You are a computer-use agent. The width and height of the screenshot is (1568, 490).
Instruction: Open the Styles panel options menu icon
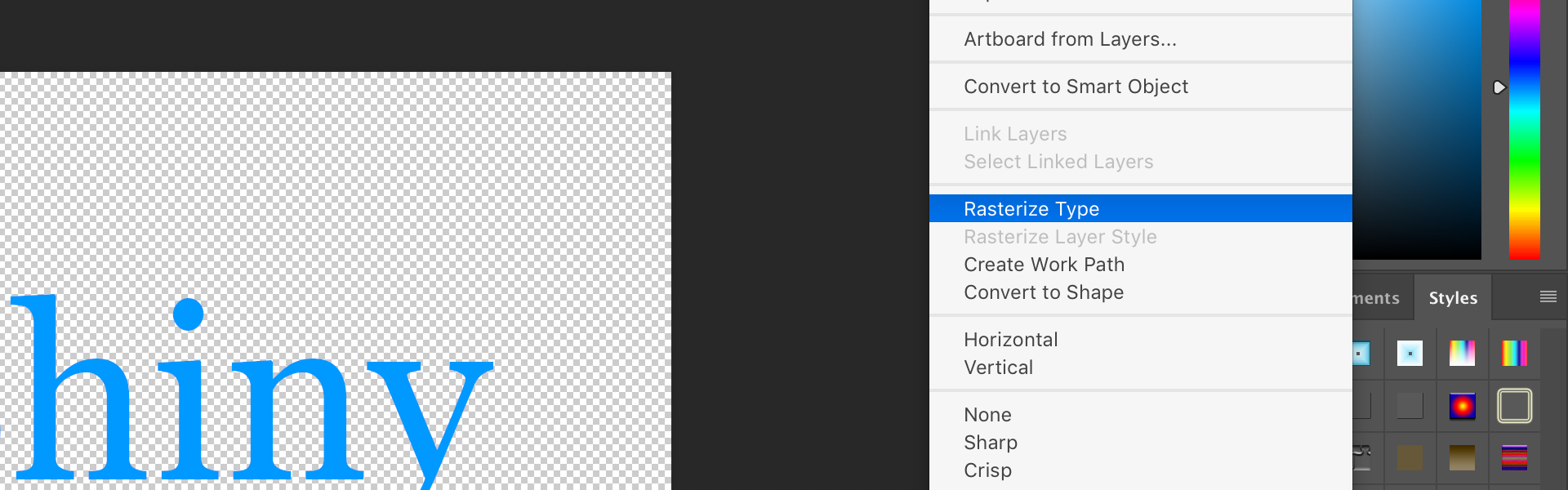[x=1548, y=296]
